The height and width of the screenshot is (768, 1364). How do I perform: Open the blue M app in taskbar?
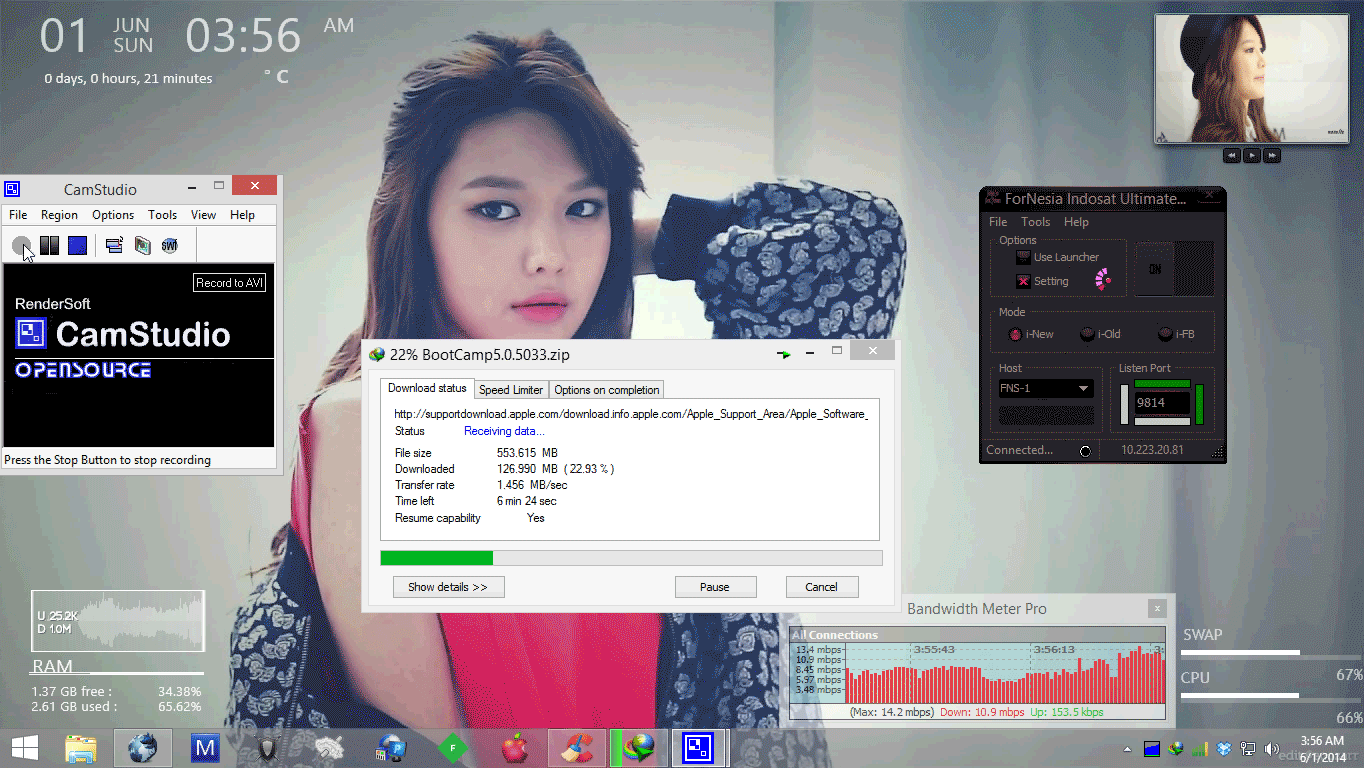[205, 748]
